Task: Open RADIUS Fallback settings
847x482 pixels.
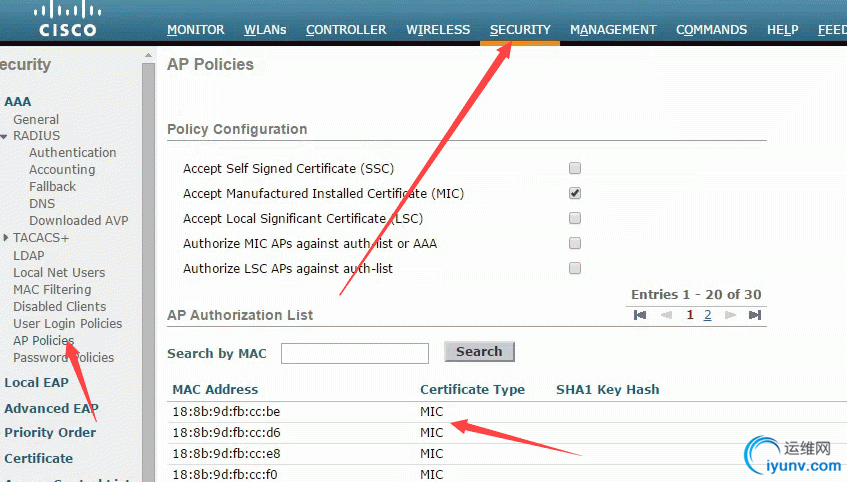Action: coord(52,186)
